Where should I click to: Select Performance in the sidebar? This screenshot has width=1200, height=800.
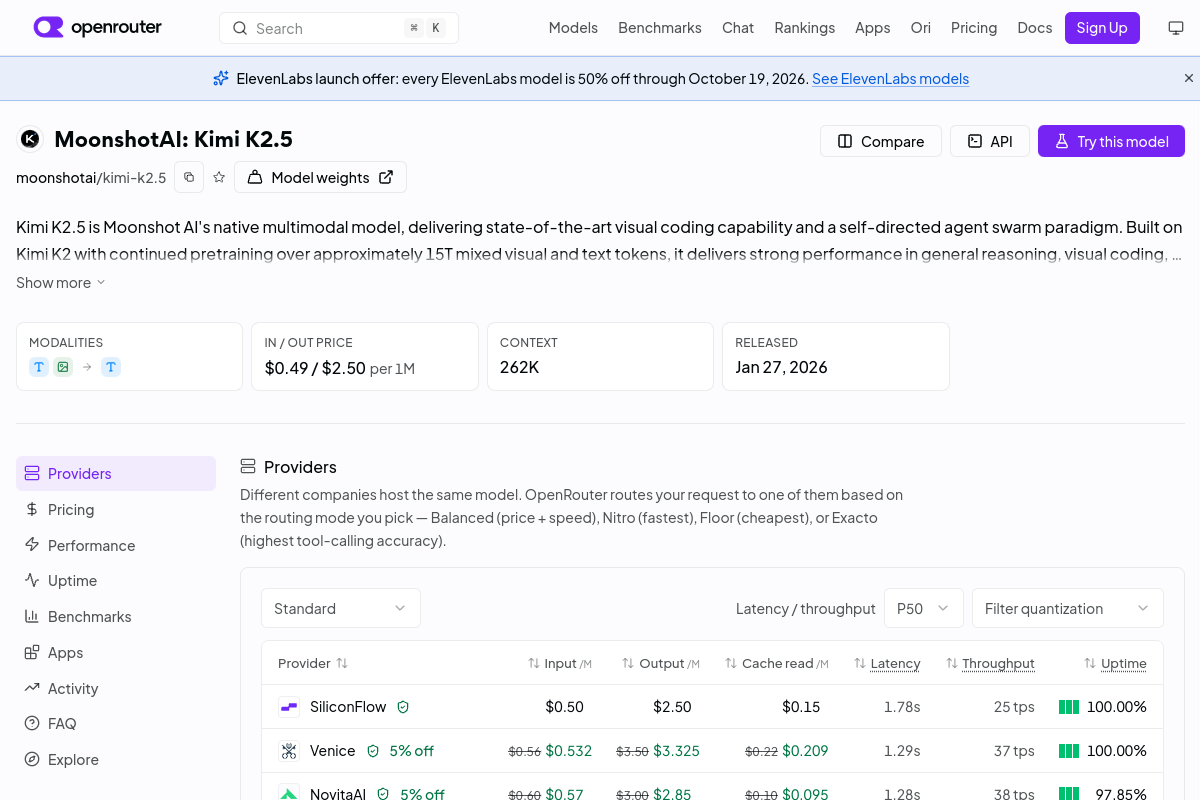pos(116,546)
